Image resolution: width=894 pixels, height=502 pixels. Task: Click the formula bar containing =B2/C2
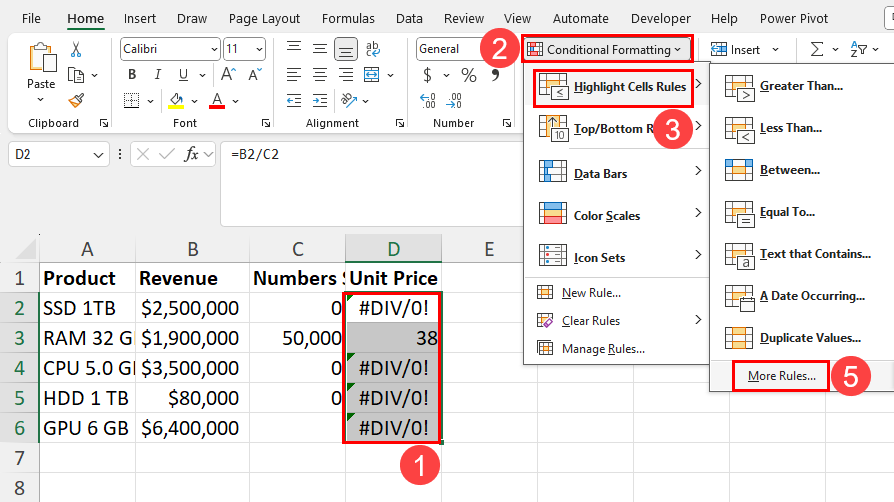(x=371, y=183)
